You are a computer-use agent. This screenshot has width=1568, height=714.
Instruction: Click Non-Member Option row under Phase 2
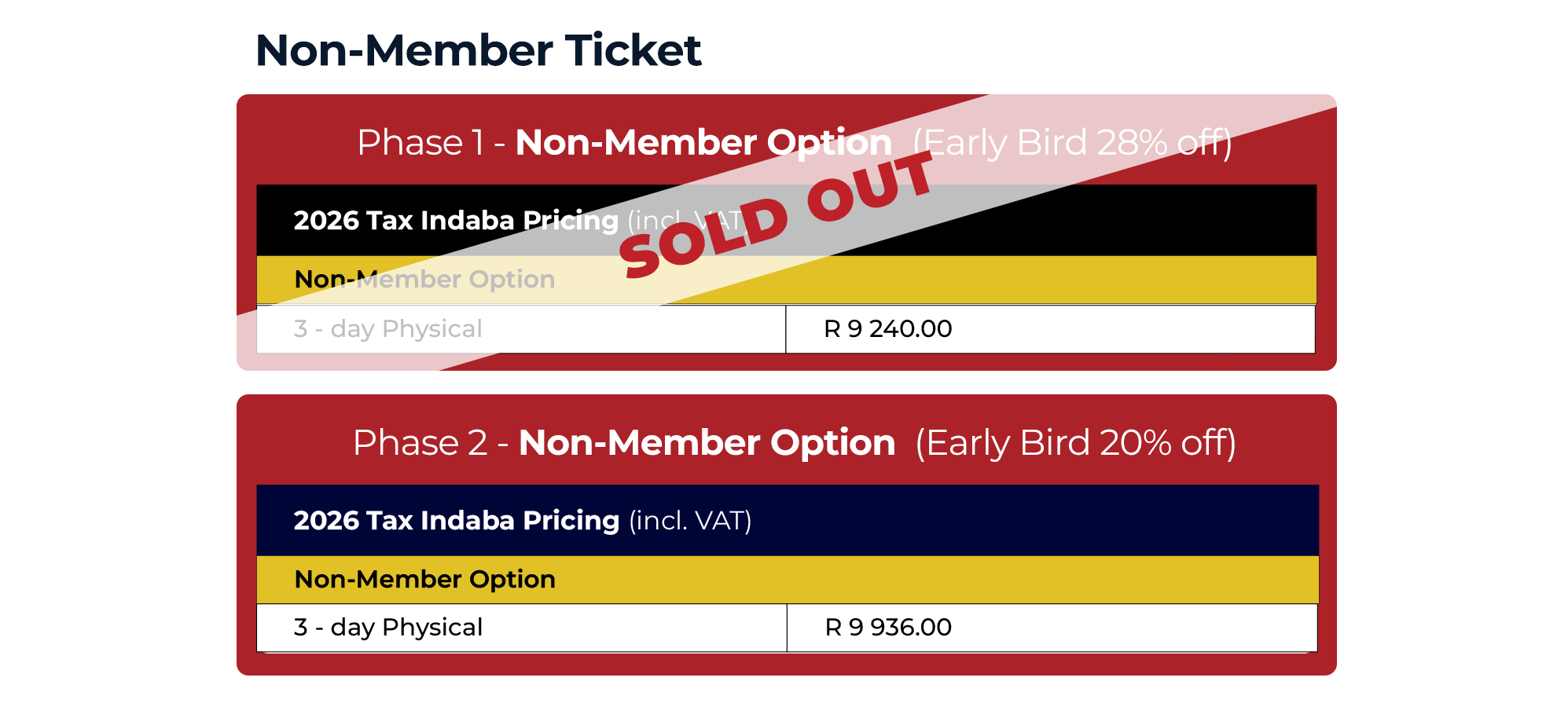pyautogui.click(x=424, y=580)
